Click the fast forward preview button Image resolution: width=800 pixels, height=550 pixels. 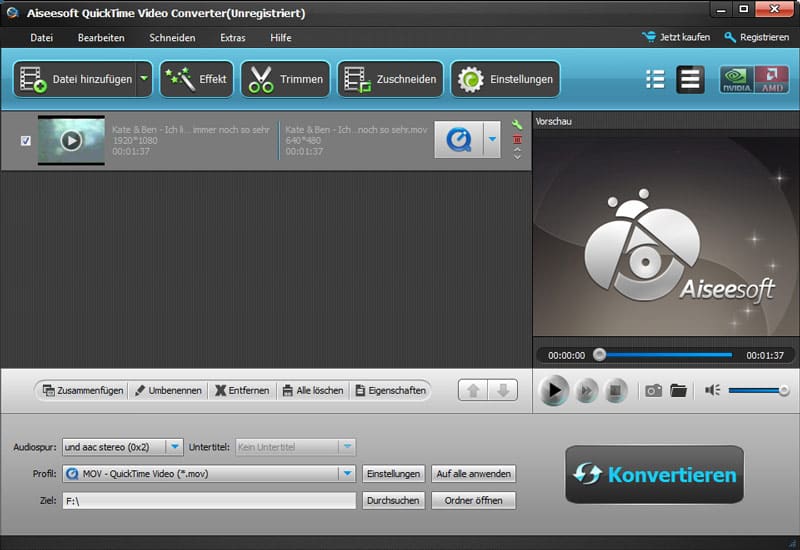point(586,391)
